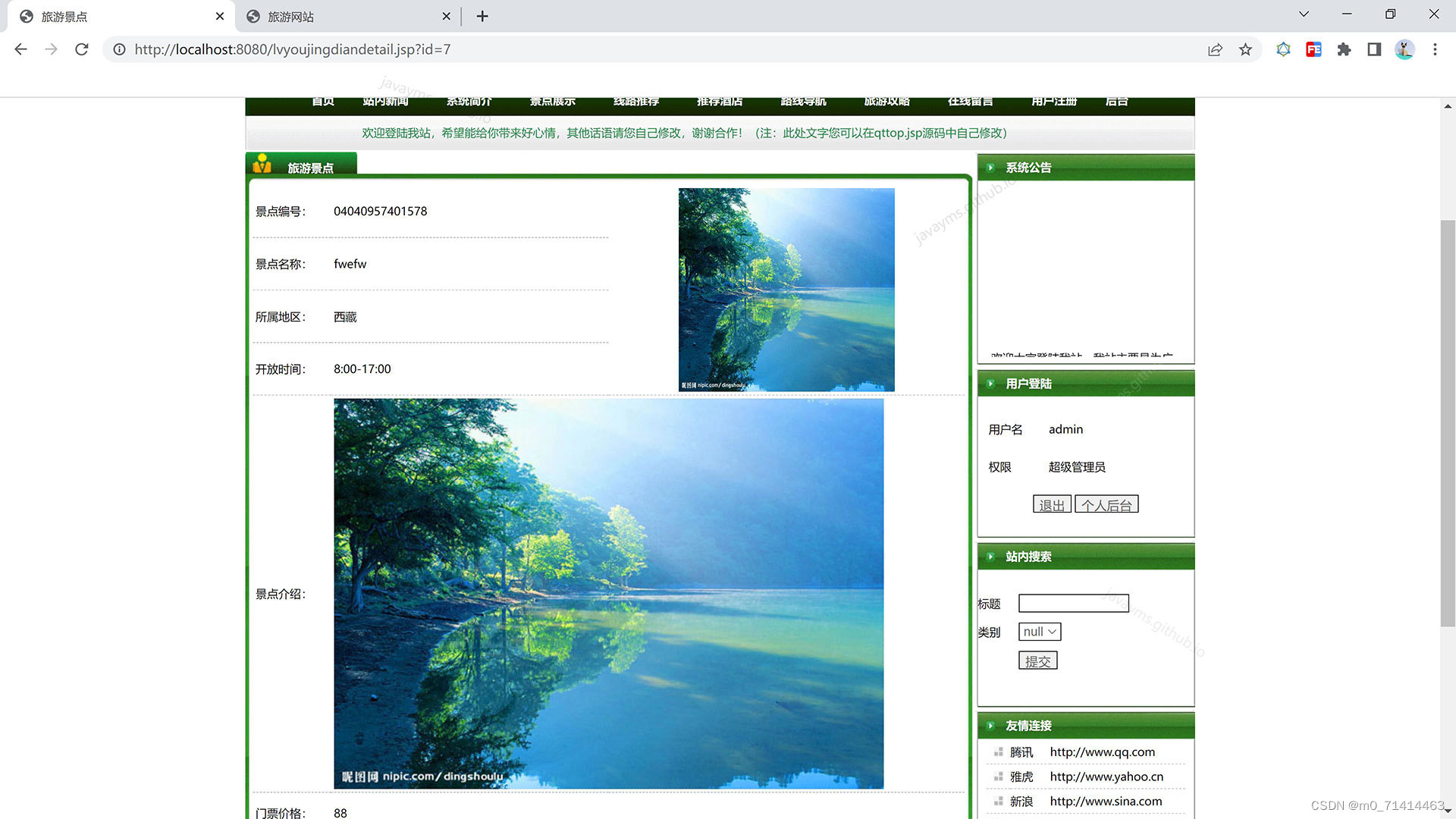This screenshot has height=819, width=1456.
Task: Open Chrome three-dot menu
Action: click(1435, 49)
